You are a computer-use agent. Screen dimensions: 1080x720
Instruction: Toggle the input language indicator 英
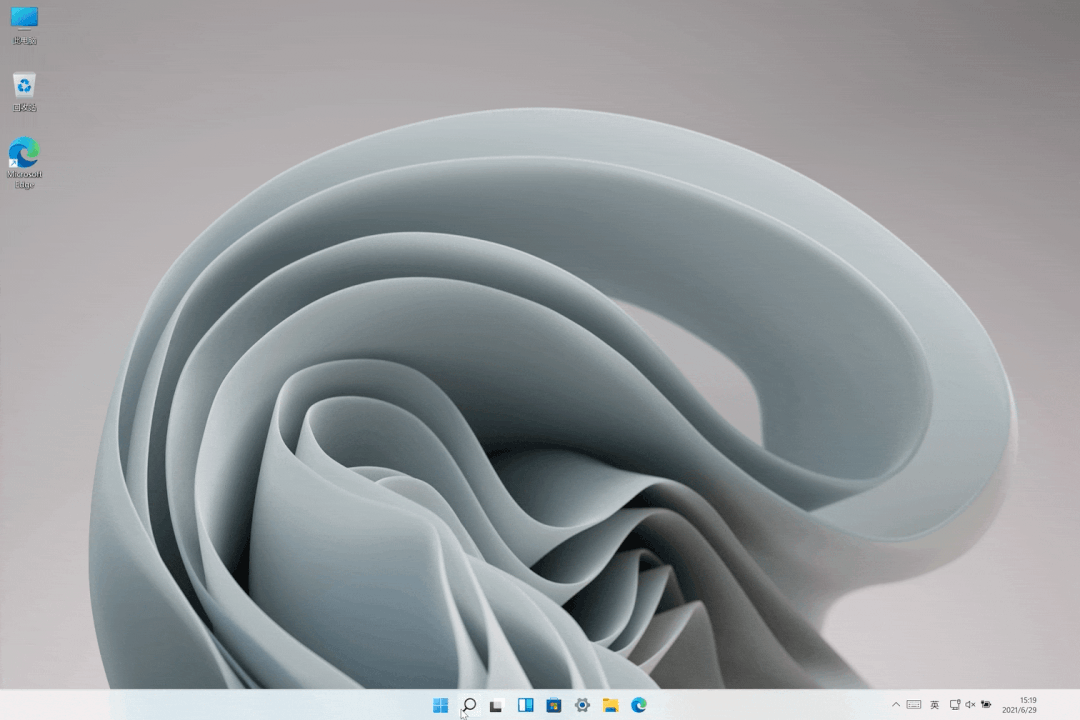935,705
